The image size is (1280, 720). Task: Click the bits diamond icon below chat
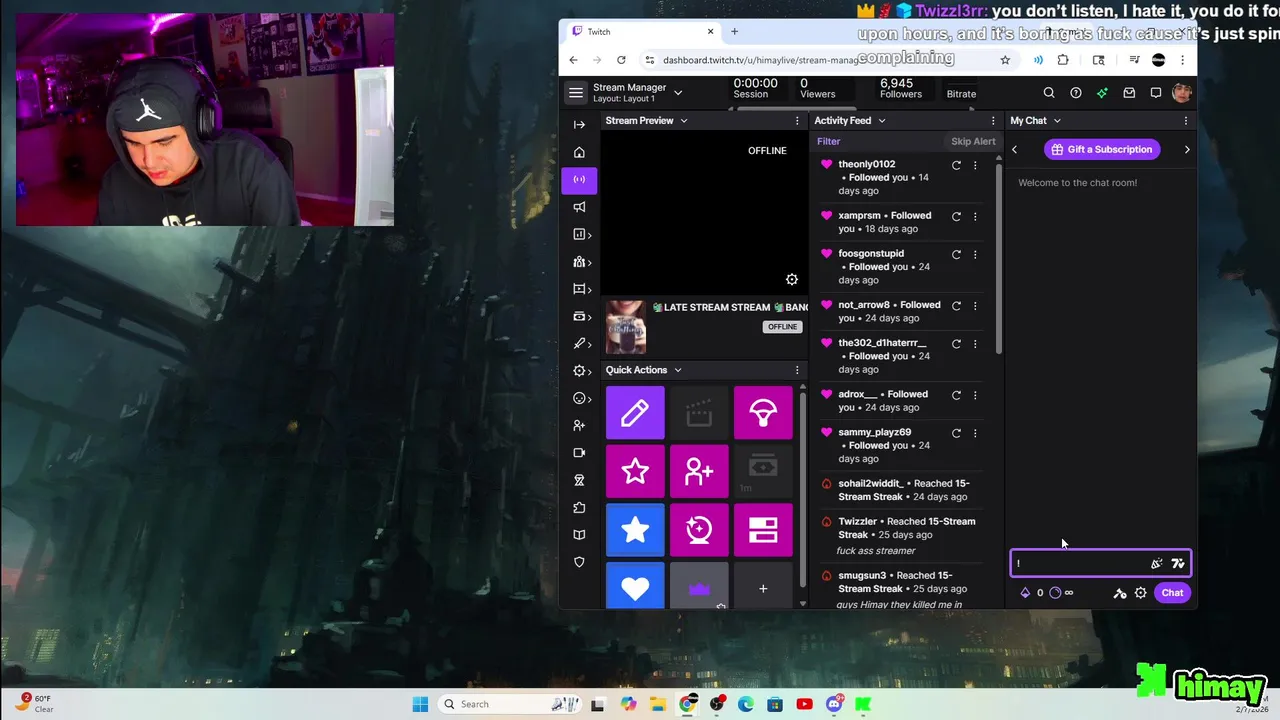1025,593
